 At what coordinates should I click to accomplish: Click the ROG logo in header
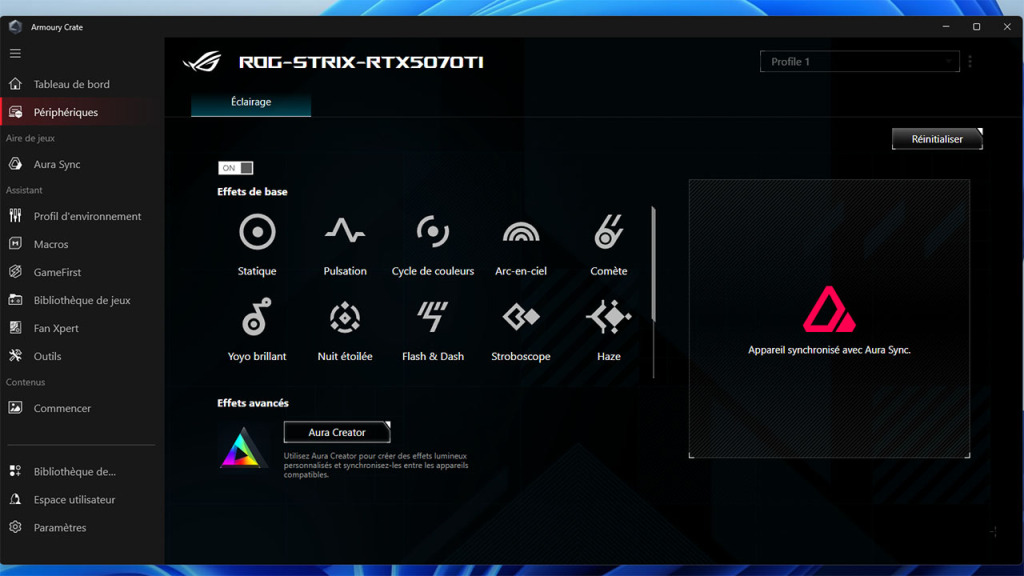(x=202, y=62)
